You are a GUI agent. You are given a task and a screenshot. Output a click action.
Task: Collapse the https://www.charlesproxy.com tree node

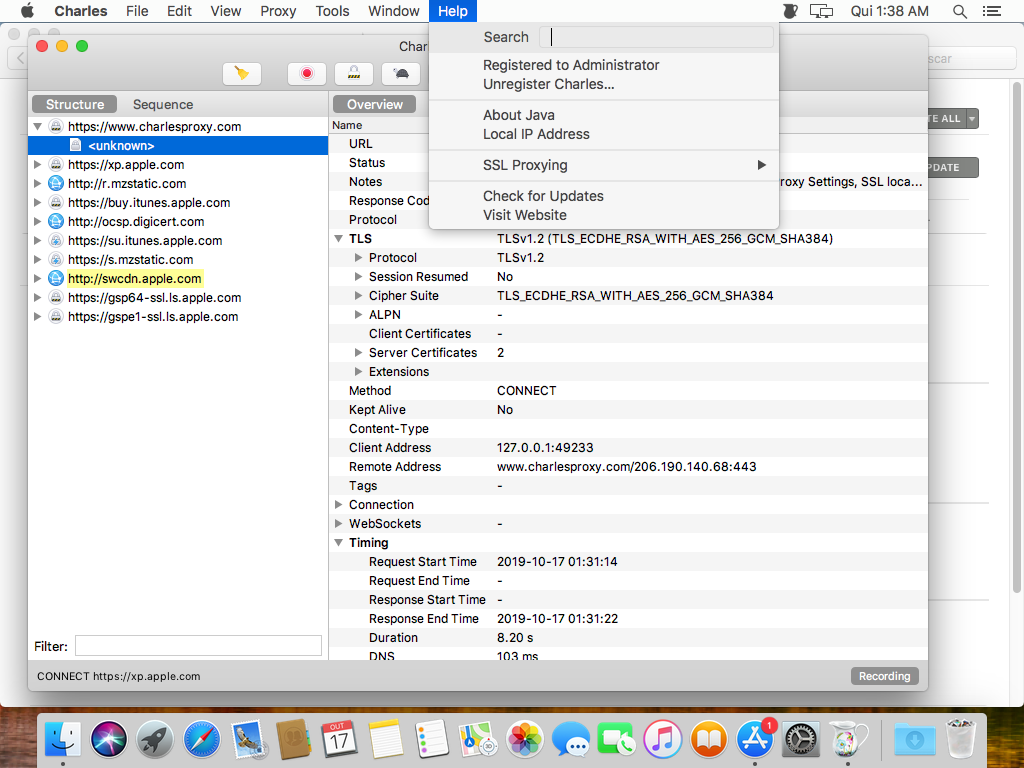pyautogui.click(x=38, y=127)
